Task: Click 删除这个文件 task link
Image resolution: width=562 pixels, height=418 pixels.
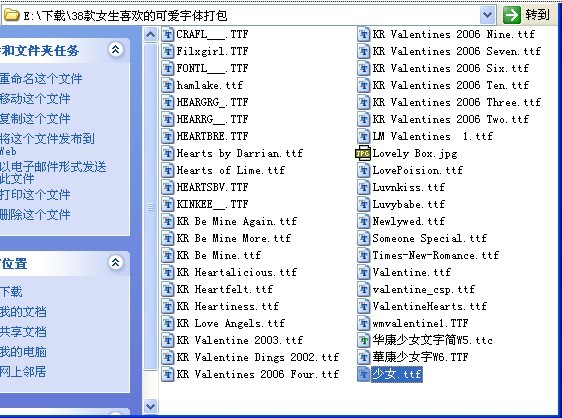Action: 35,215
